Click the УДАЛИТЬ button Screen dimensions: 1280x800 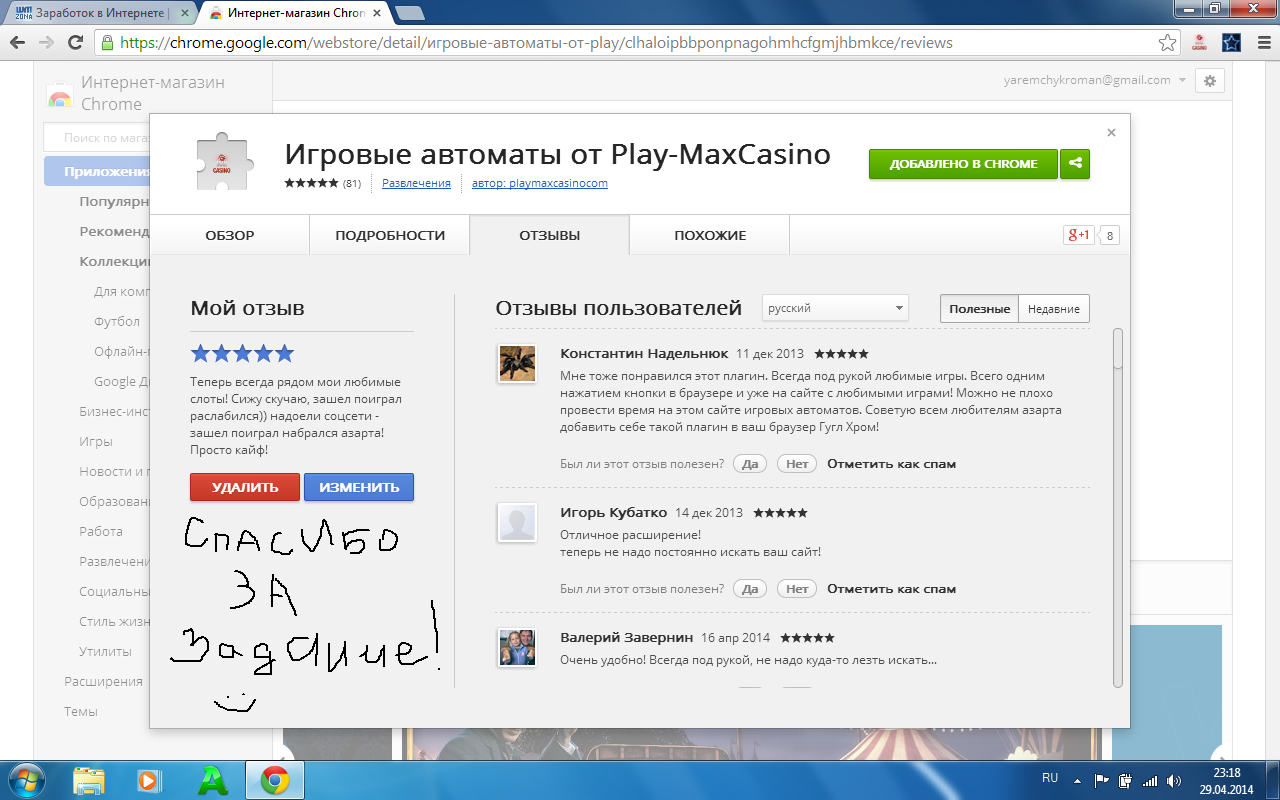[x=245, y=487]
